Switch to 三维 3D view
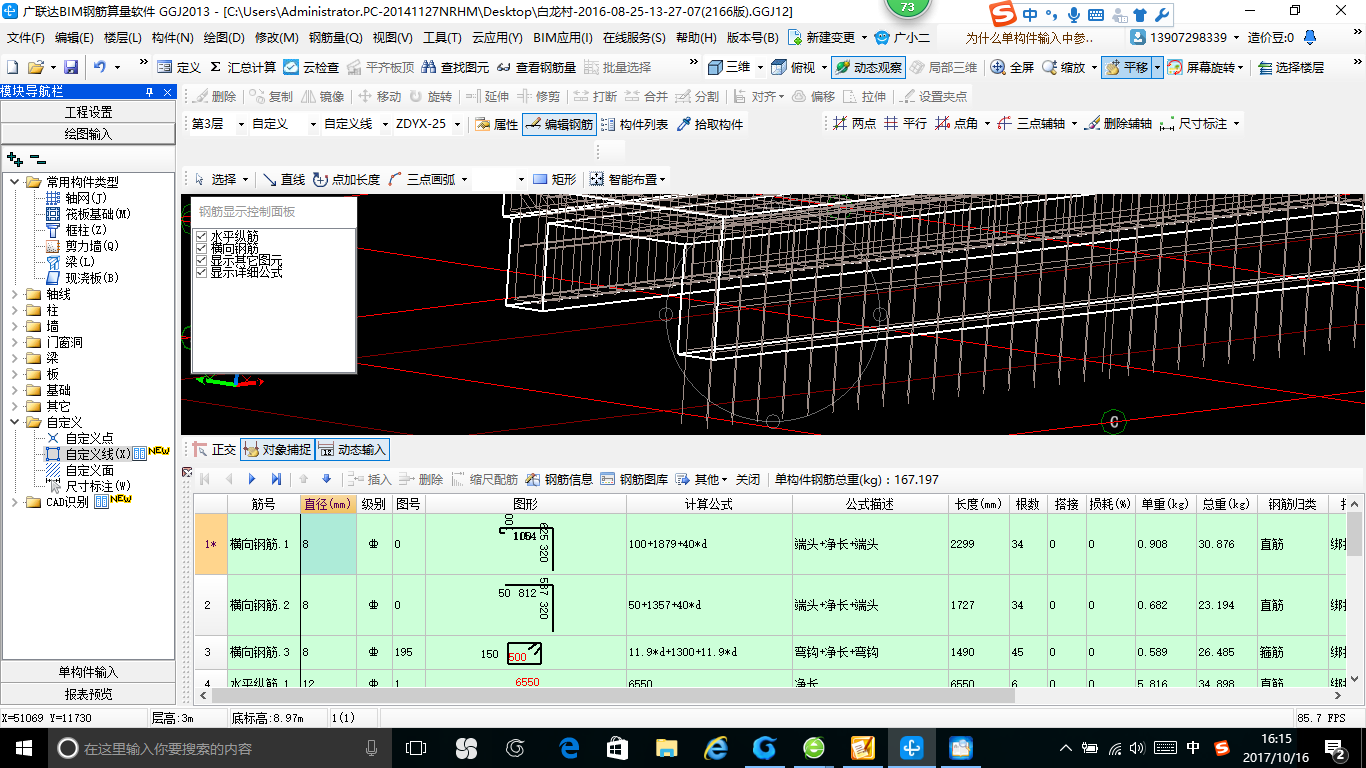The image size is (1366, 768). point(729,67)
